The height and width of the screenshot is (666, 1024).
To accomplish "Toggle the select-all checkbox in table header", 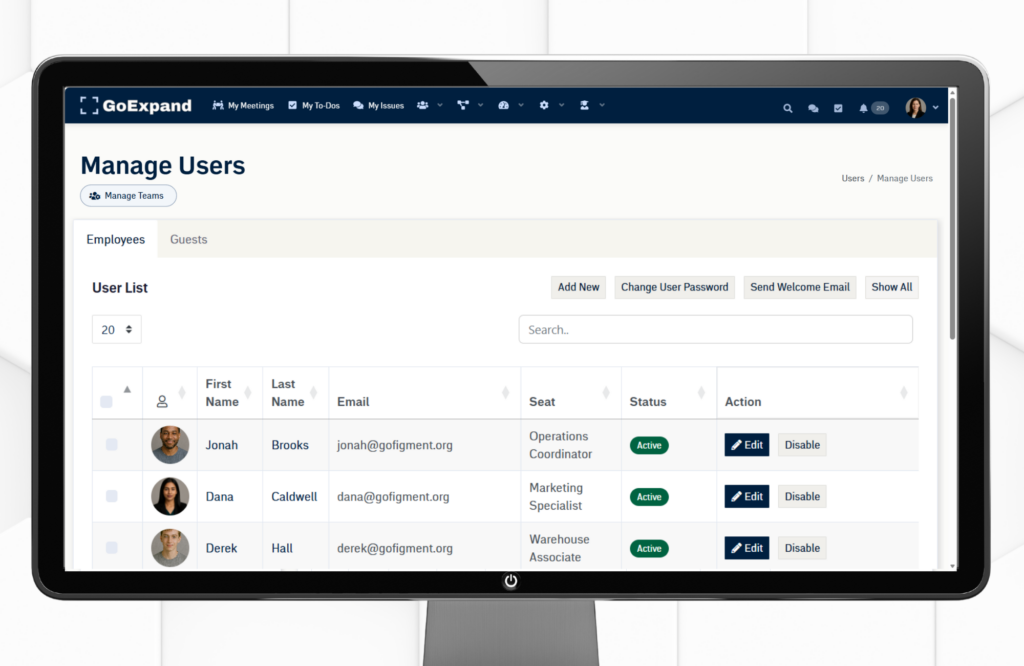I will coord(106,402).
